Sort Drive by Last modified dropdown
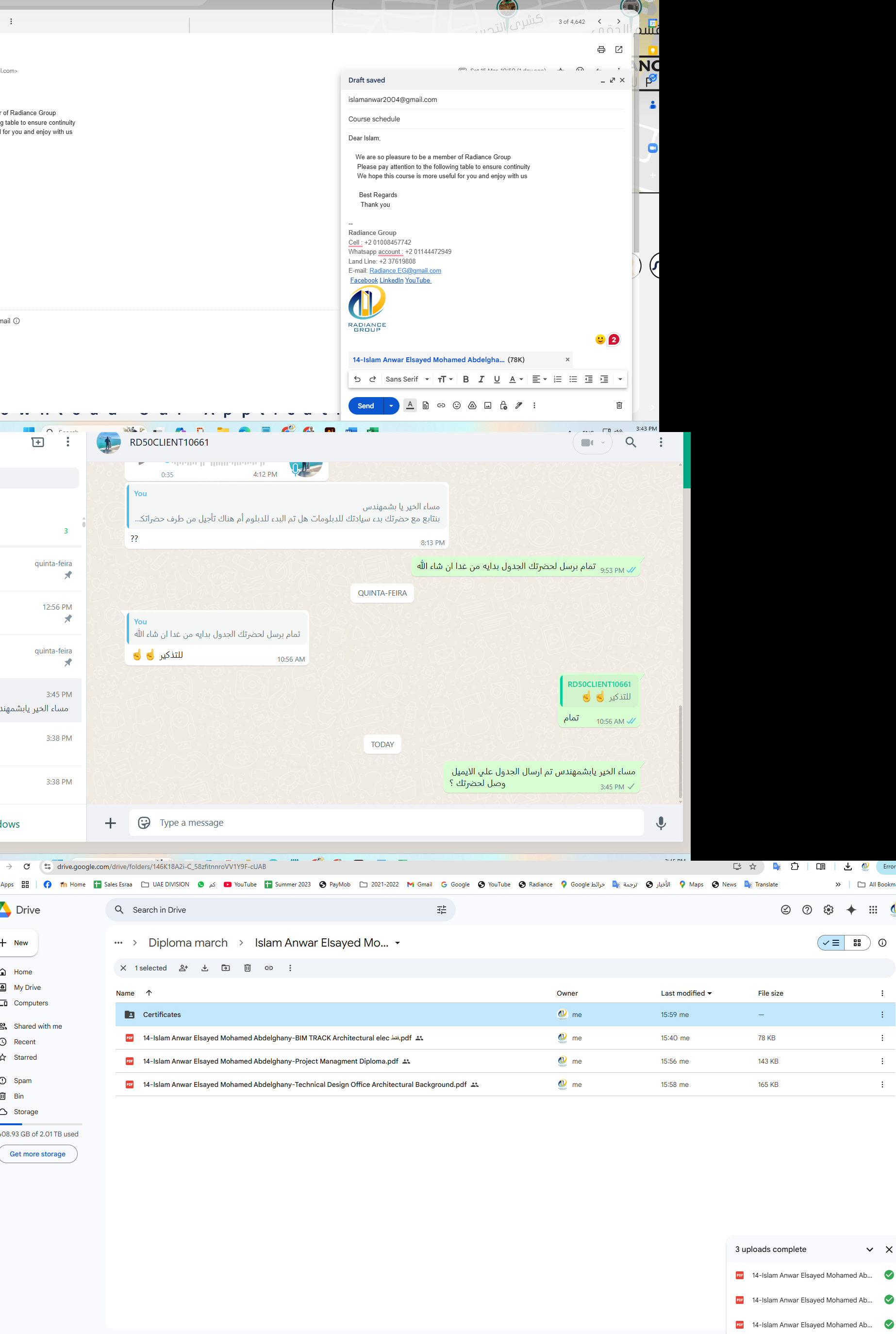This screenshot has height=1334, width=896. 686,993
